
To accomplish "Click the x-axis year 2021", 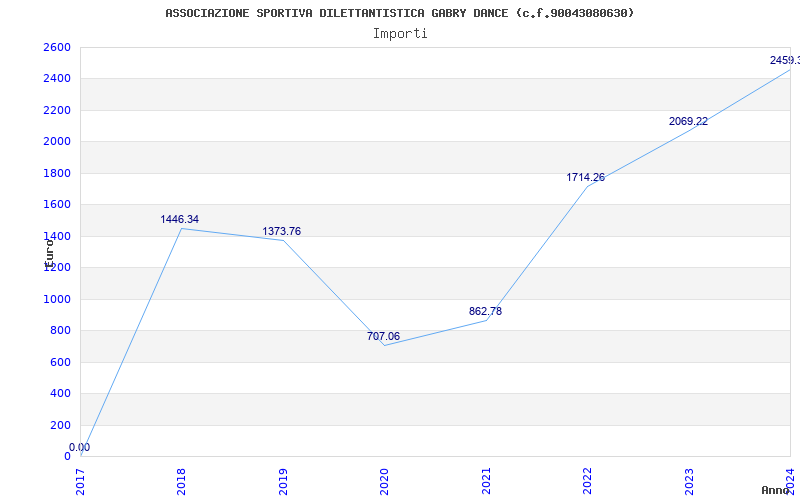I will point(486,481).
